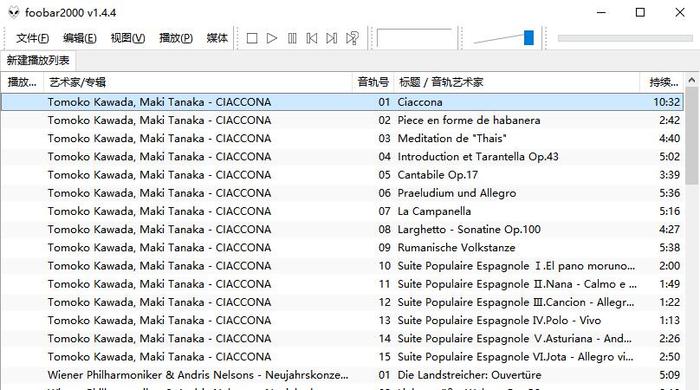This screenshot has width=700, height=390.
Task: Click the foobar2000 alien logo icon
Action: pyautogui.click(x=14, y=12)
